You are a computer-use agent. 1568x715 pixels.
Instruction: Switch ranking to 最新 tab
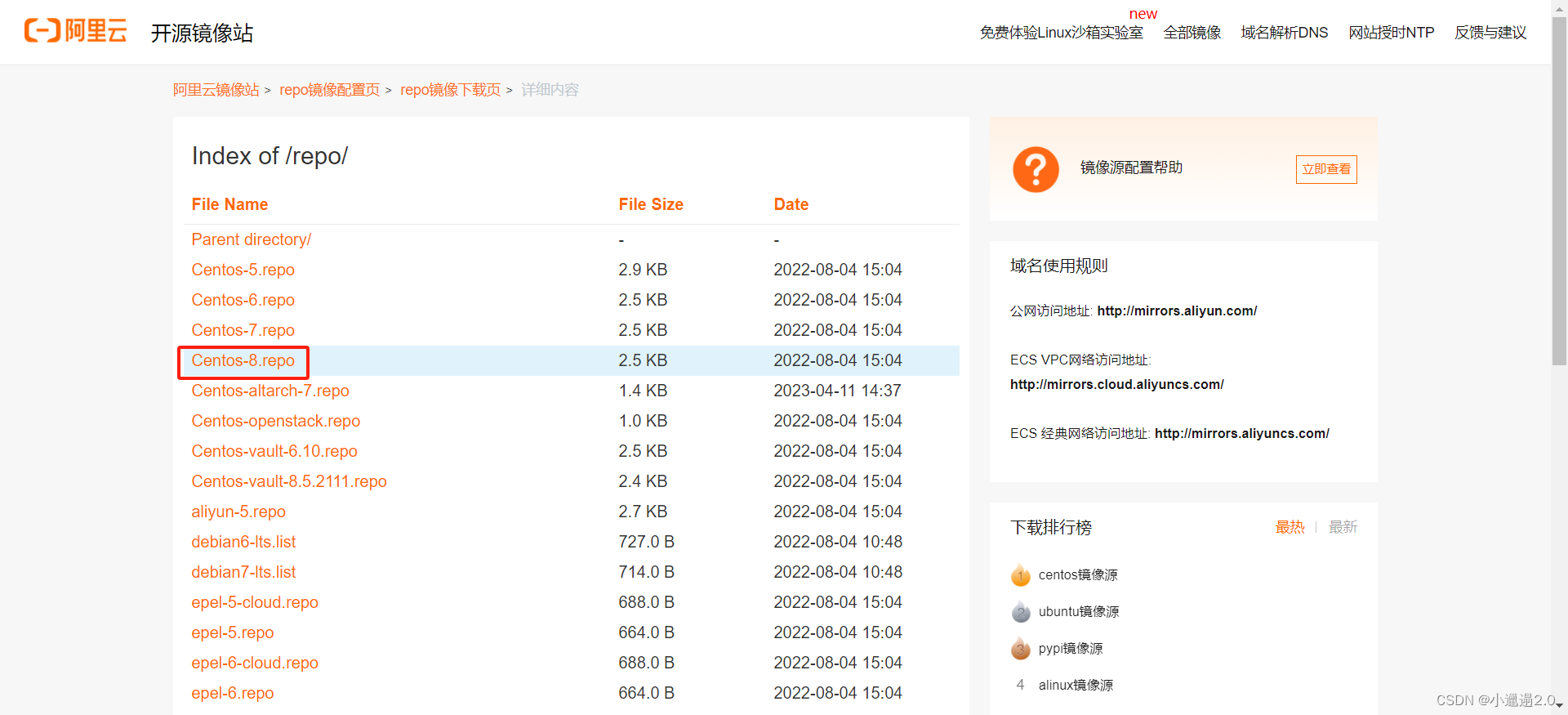1343,527
